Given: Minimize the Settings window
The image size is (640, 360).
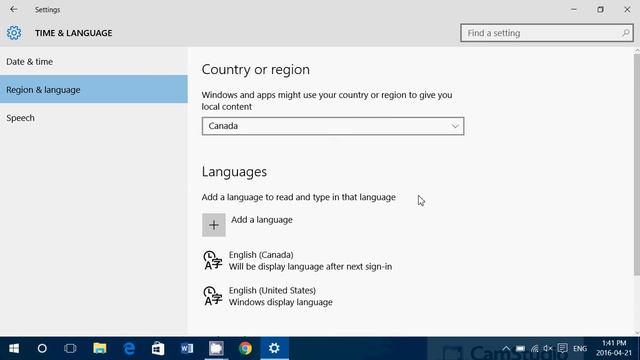Looking at the screenshot, I should coord(573,9).
